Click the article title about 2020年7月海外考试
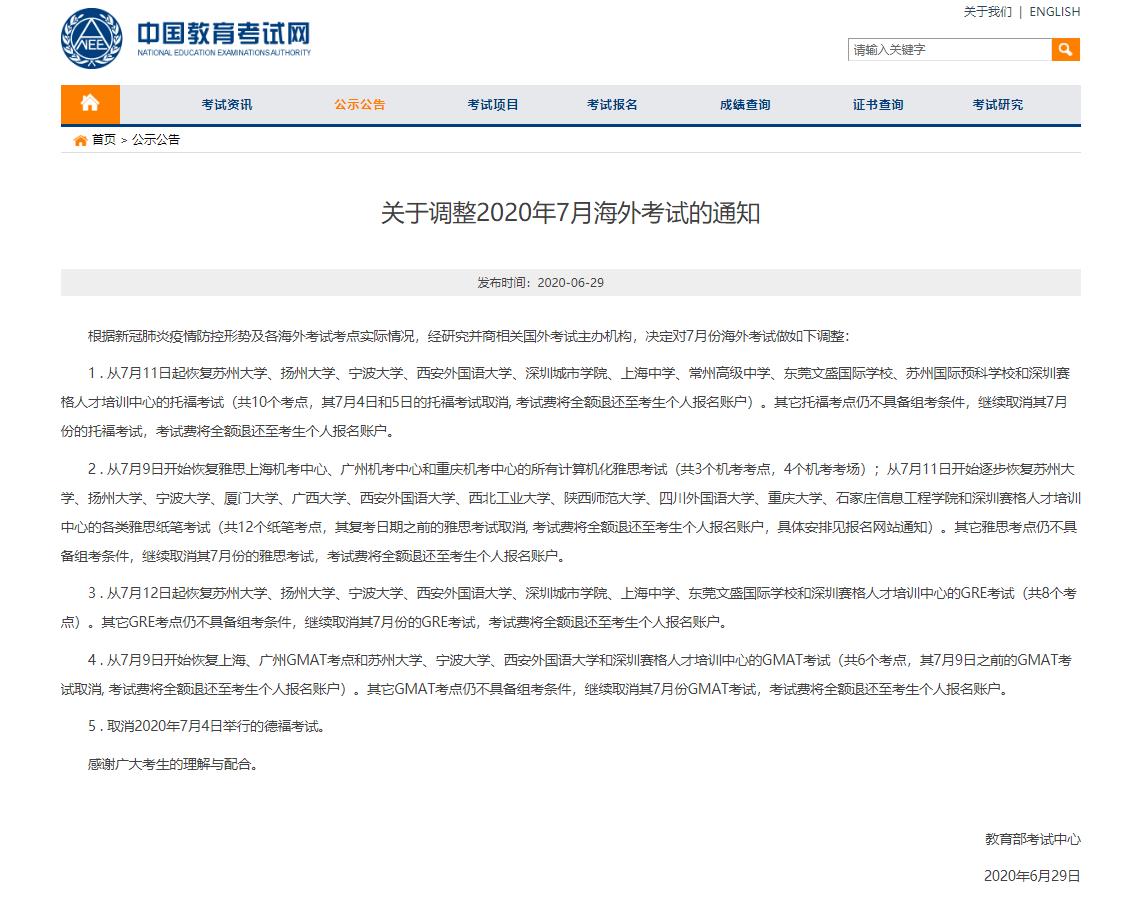Screen dimensions: 1143x903 [570, 213]
